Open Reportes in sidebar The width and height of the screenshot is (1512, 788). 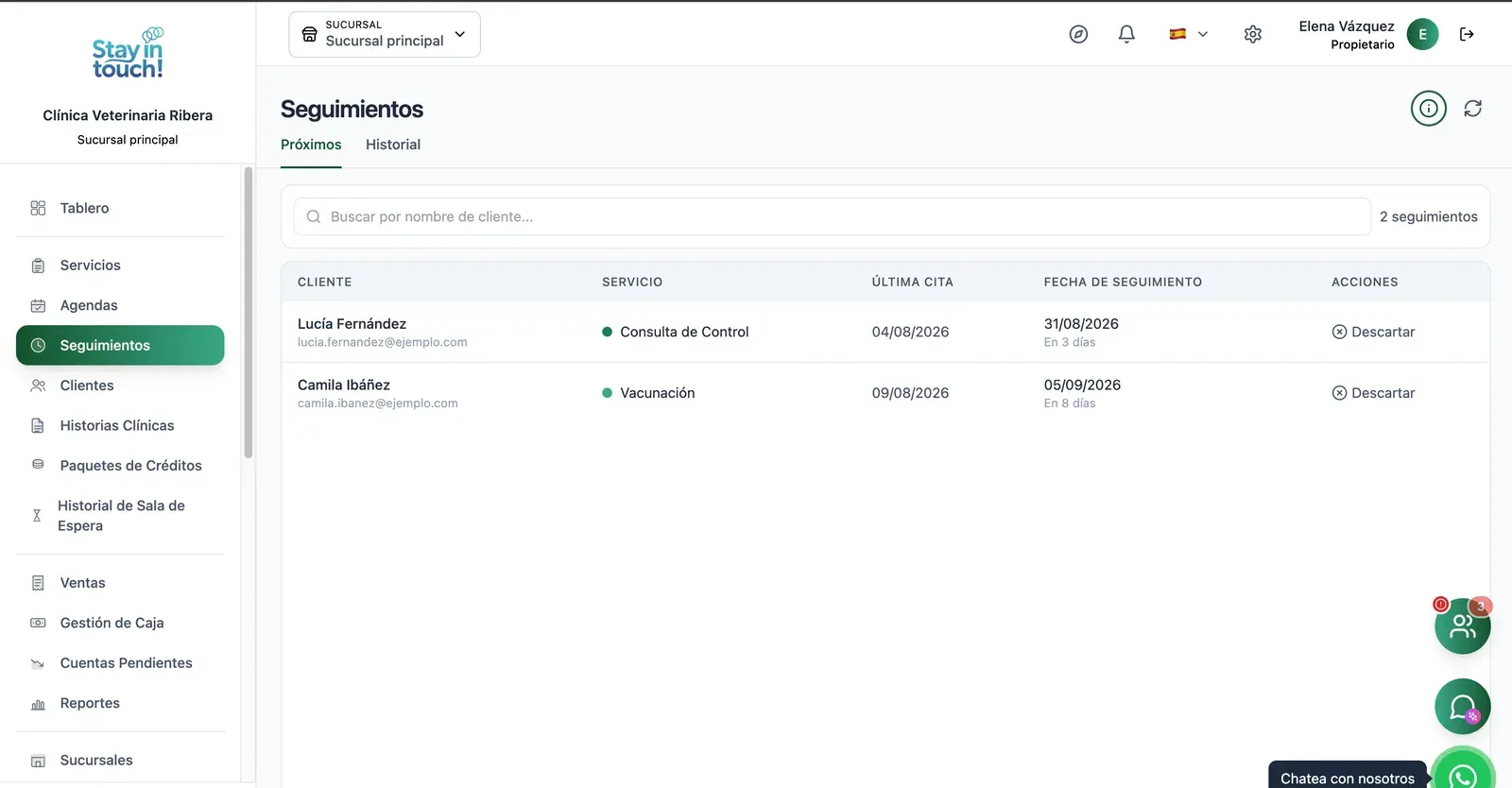click(x=120, y=703)
